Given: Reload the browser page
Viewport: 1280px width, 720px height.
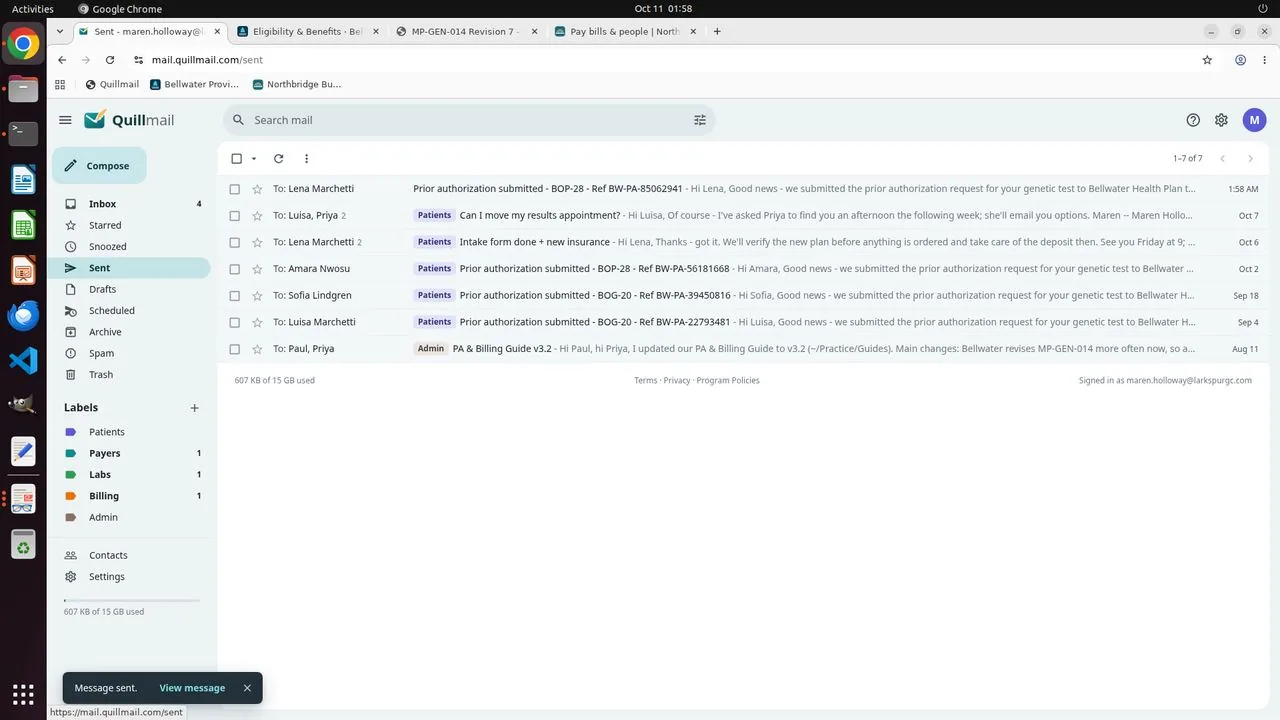Looking at the screenshot, I should [x=110, y=60].
